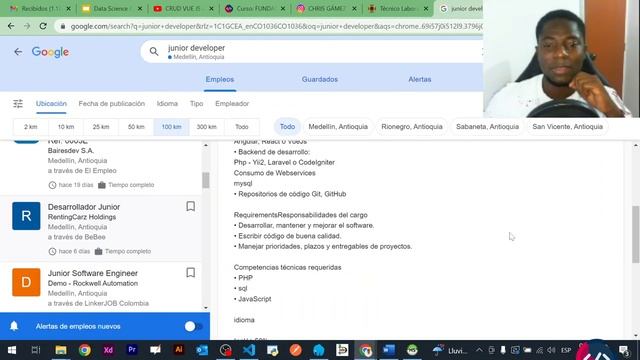The height and width of the screenshot is (360, 640).
Task: Switch to the Alertas tab
Action: pos(420,80)
